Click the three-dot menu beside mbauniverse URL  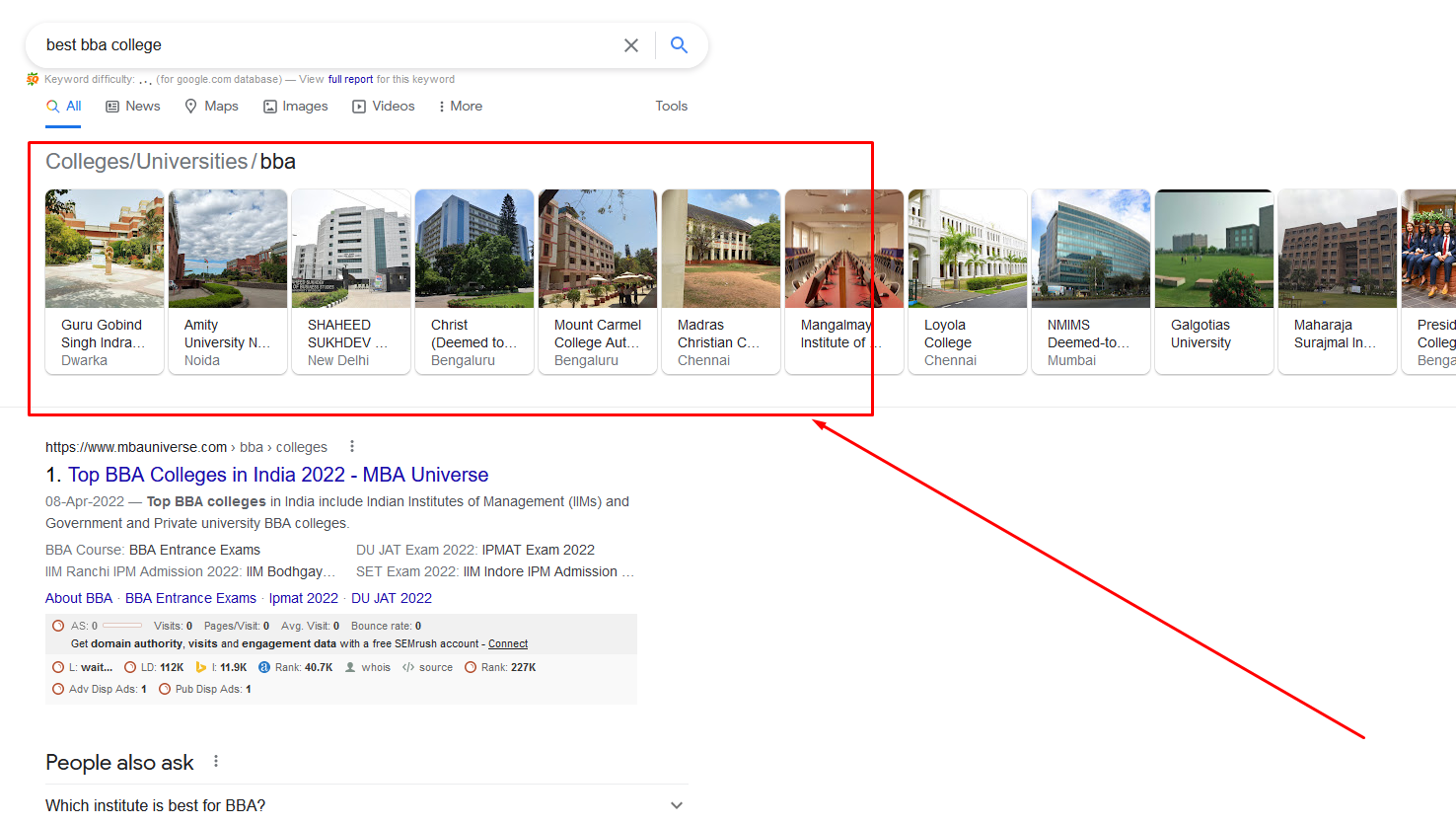pos(352,446)
